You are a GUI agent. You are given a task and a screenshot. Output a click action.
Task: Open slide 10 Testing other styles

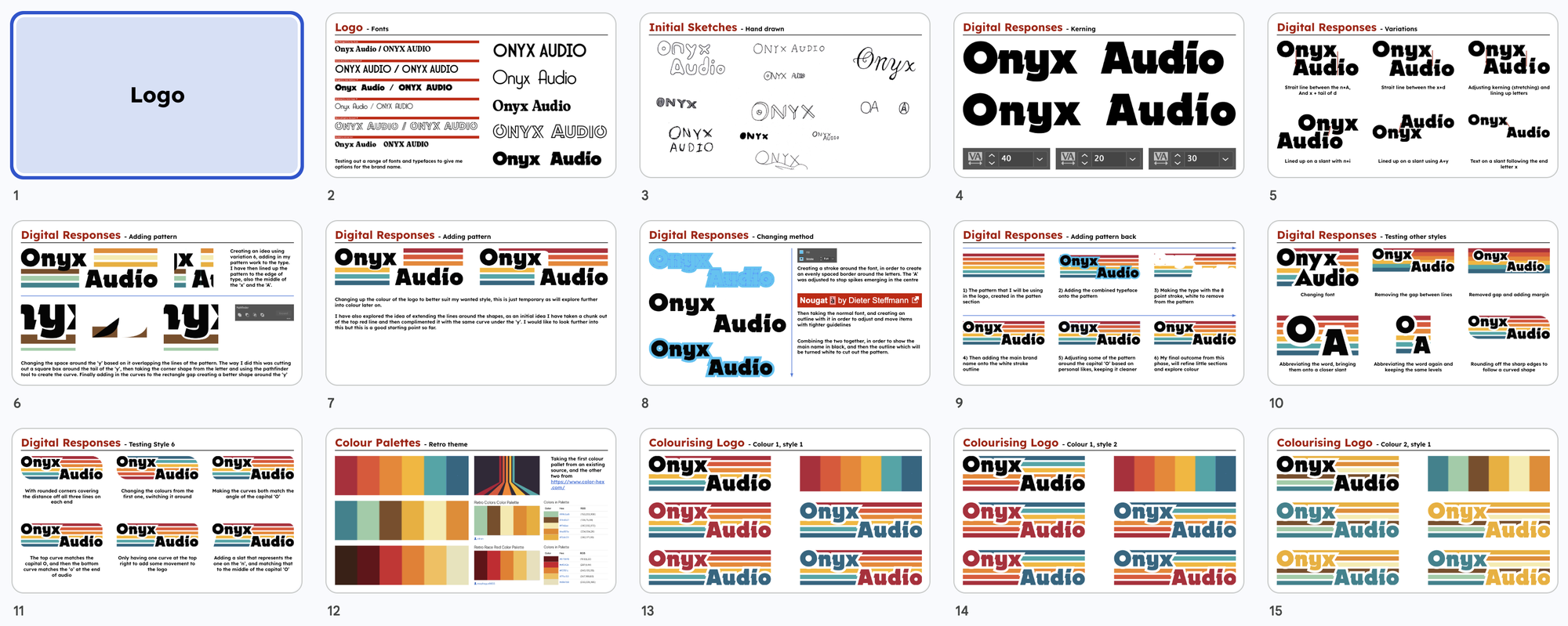pos(1413,302)
